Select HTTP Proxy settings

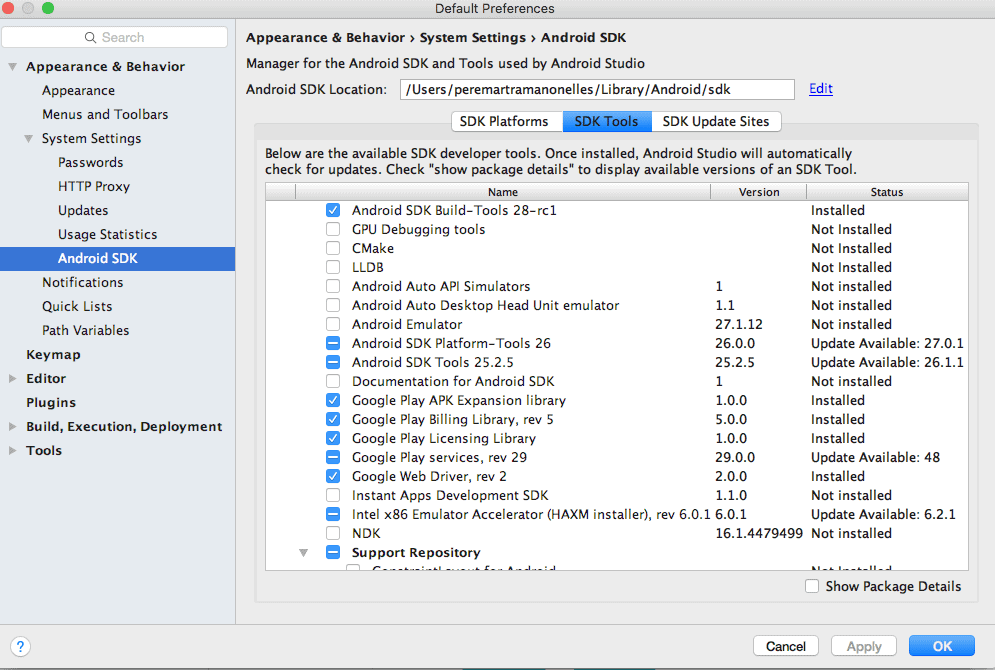point(94,187)
